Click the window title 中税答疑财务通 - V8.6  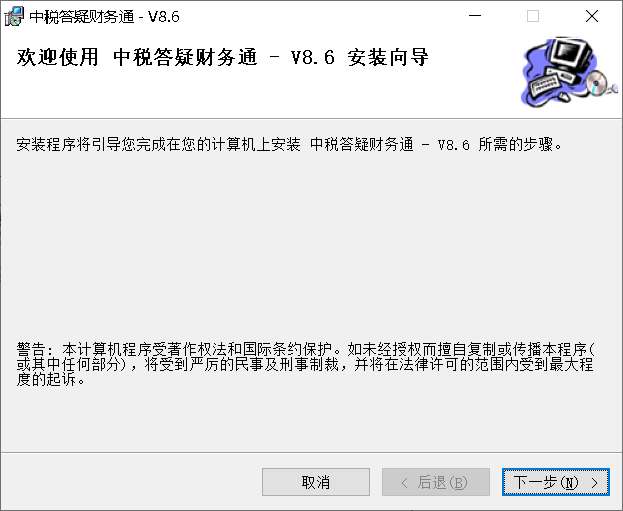point(105,17)
